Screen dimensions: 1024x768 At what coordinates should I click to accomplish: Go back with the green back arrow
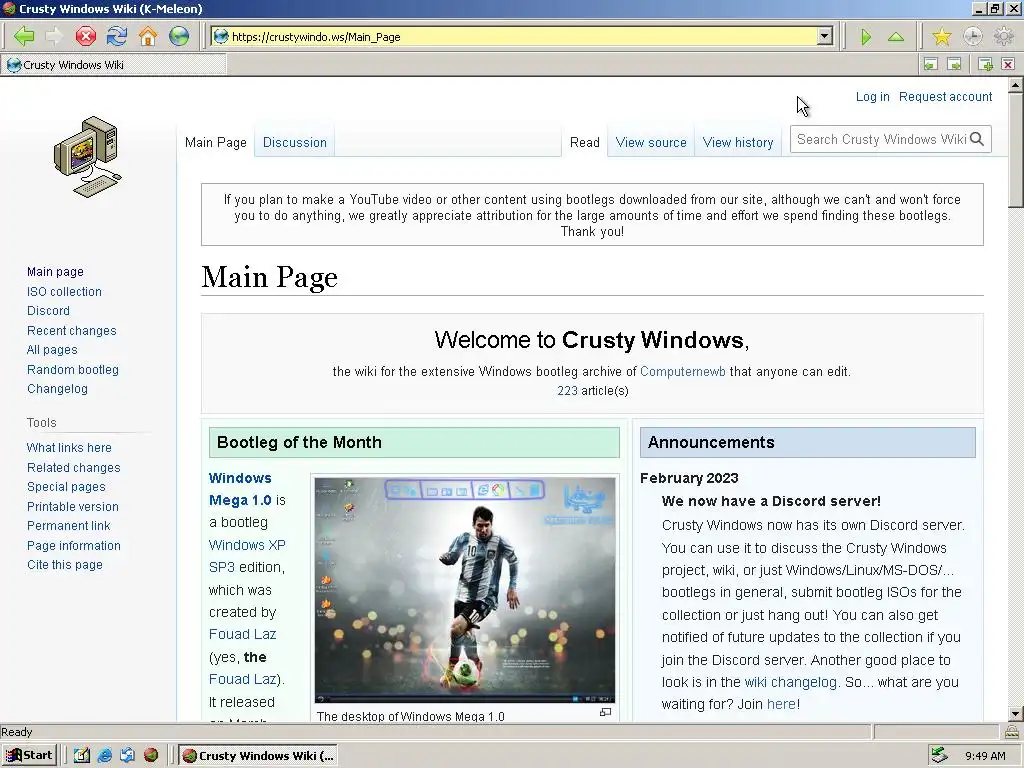(x=24, y=37)
